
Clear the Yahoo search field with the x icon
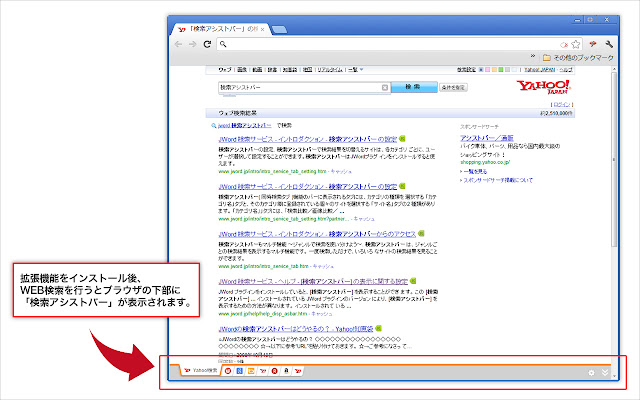[x=384, y=87]
